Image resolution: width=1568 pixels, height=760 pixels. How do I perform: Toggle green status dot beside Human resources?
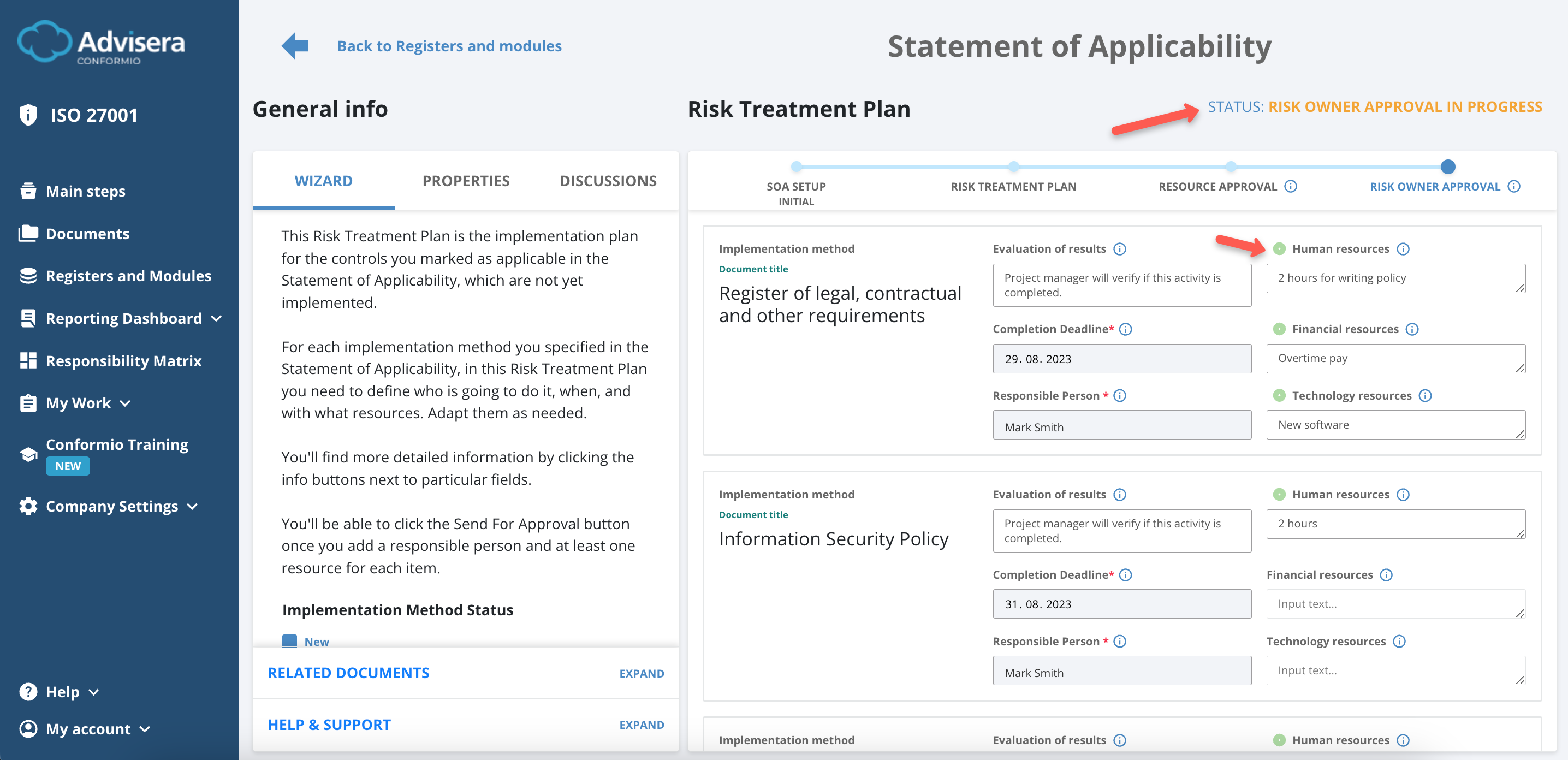pyautogui.click(x=1280, y=248)
